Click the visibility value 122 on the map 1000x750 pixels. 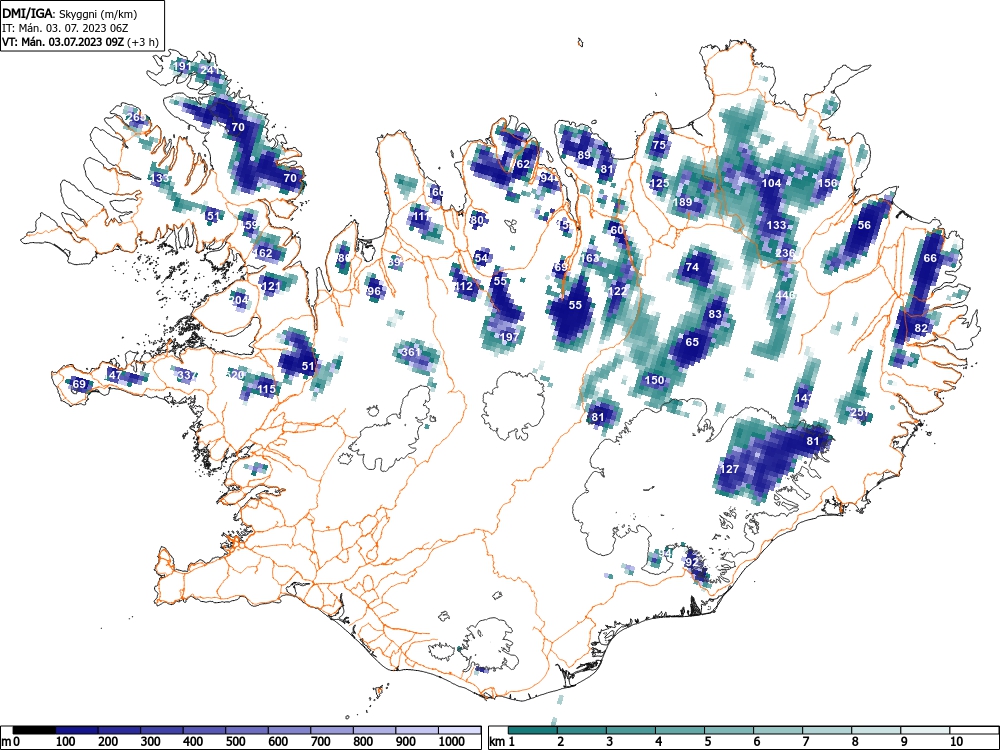point(617,291)
